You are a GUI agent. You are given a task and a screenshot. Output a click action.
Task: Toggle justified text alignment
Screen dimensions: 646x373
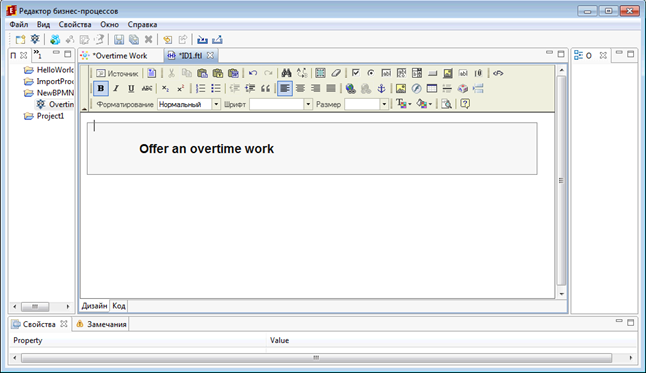pyautogui.click(x=331, y=89)
